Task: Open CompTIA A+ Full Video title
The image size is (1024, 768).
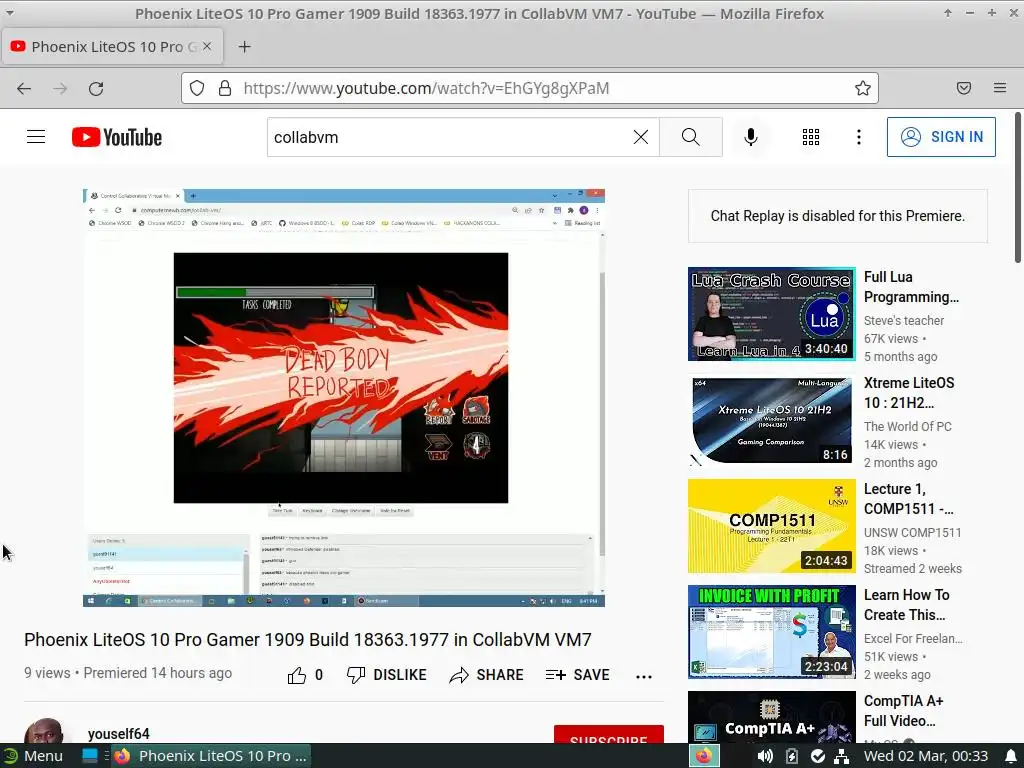Action: (x=903, y=711)
